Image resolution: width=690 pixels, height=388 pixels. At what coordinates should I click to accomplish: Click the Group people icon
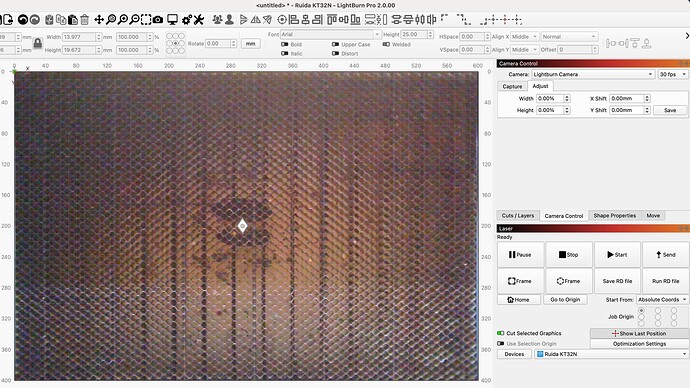[x=217, y=20]
